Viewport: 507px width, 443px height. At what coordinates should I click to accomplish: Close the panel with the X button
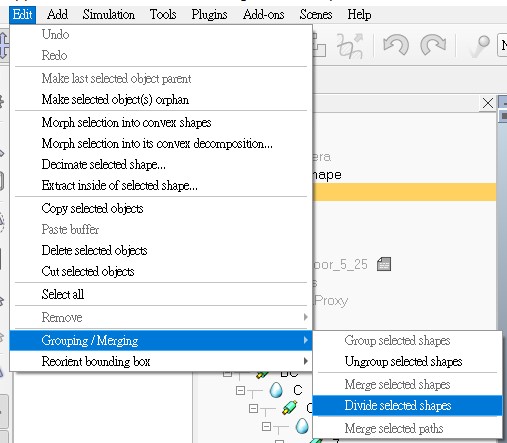coord(488,103)
